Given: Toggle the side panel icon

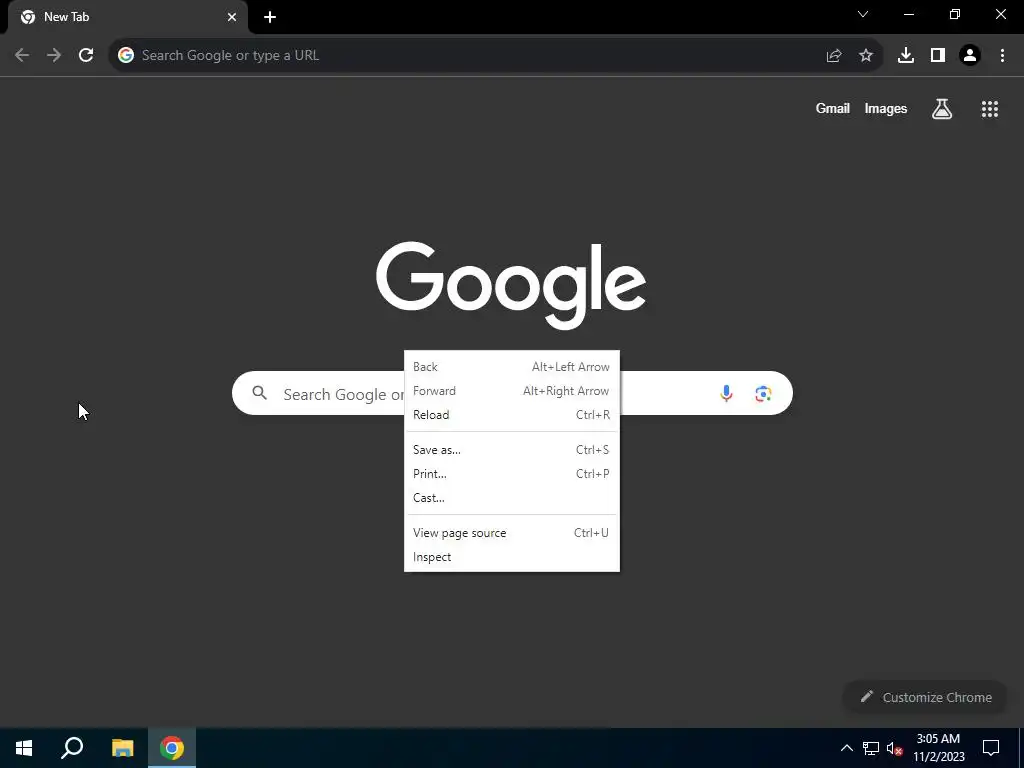Looking at the screenshot, I should [x=938, y=56].
